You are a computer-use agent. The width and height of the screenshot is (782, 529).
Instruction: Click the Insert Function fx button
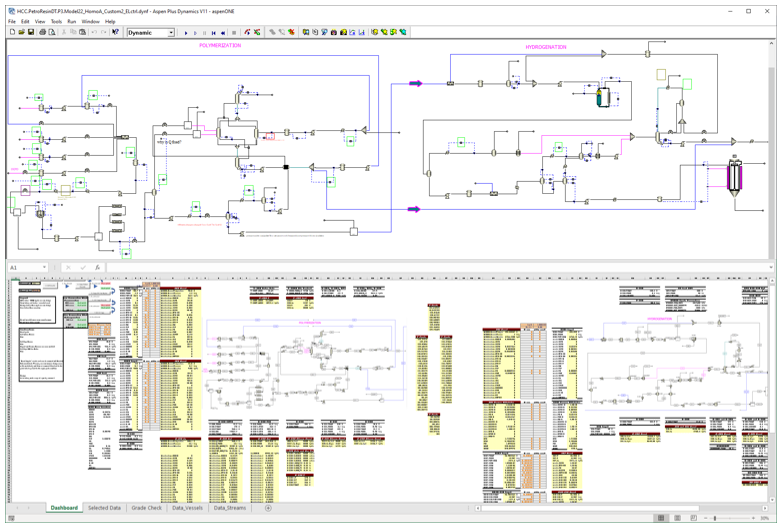pos(97,268)
